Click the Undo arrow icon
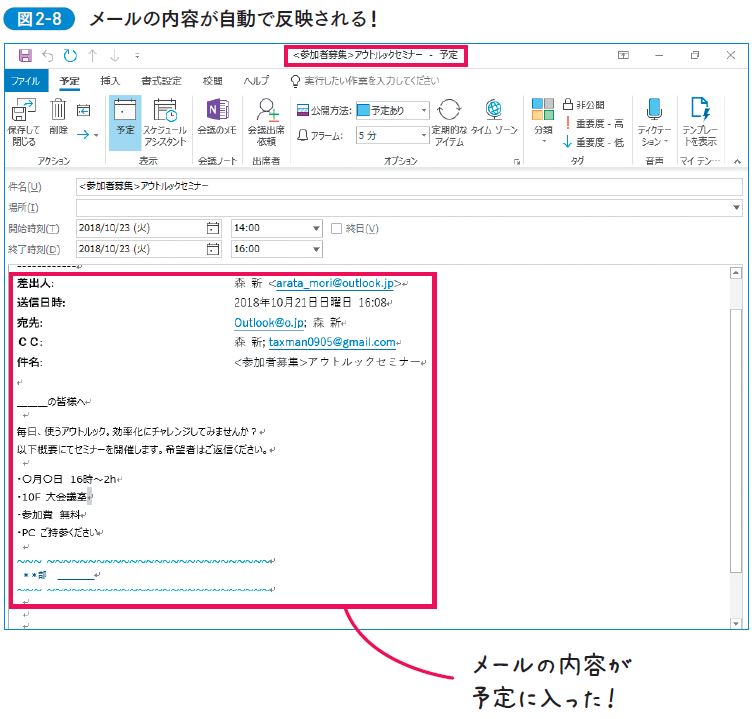 47,56
